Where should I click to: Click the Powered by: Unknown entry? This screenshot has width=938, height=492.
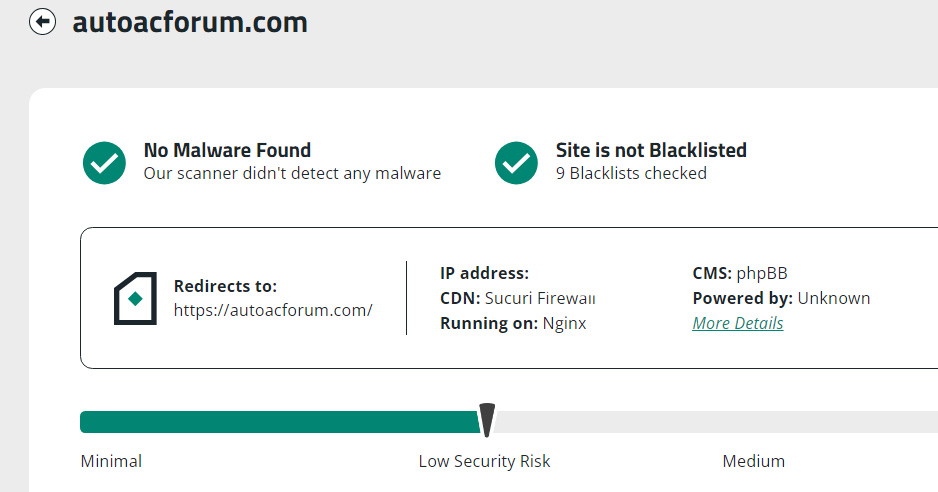pos(781,298)
